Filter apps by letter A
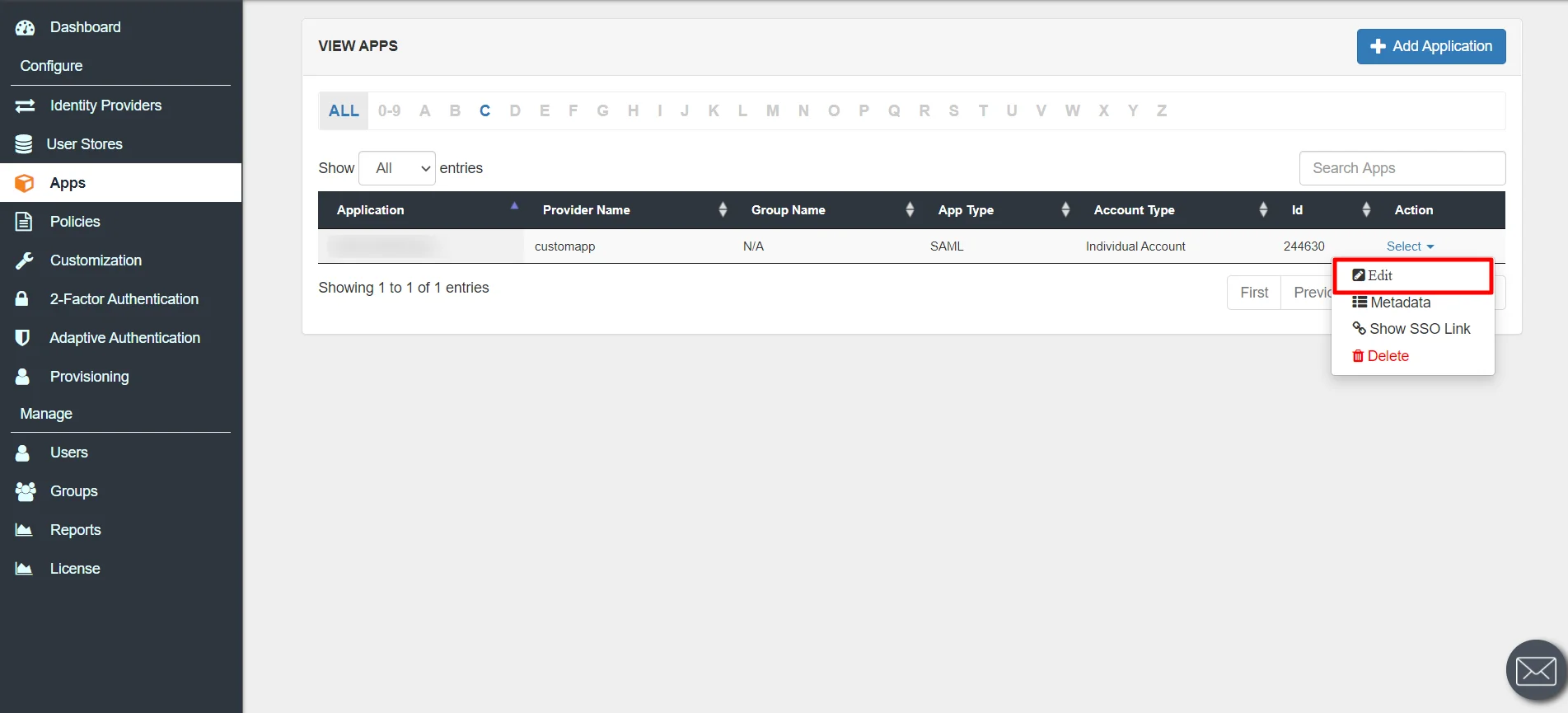The width and height of the screenshot is (1568, 713). click(x=425, y=110)
